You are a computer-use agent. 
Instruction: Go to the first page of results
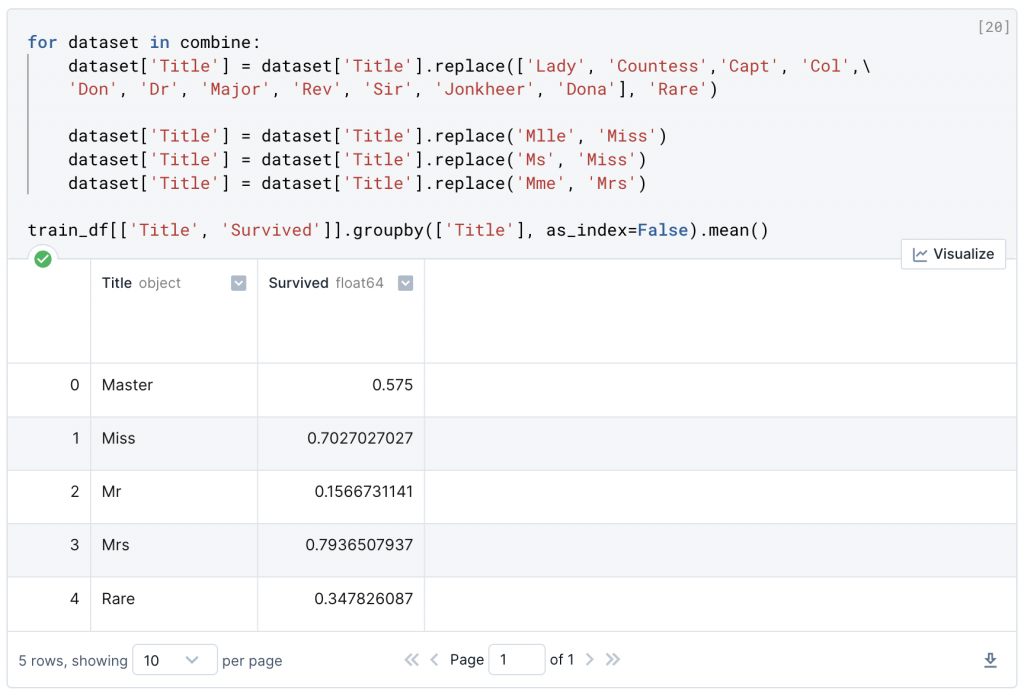point(411,660)
